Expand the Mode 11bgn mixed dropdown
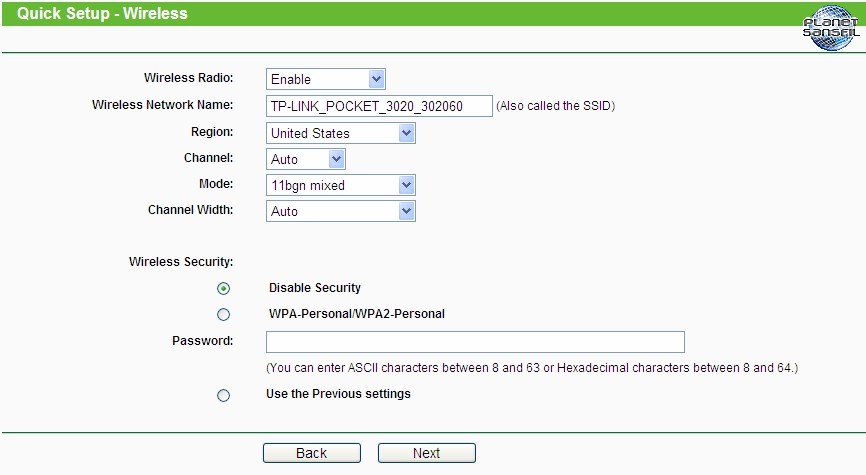 coord(341,185)
